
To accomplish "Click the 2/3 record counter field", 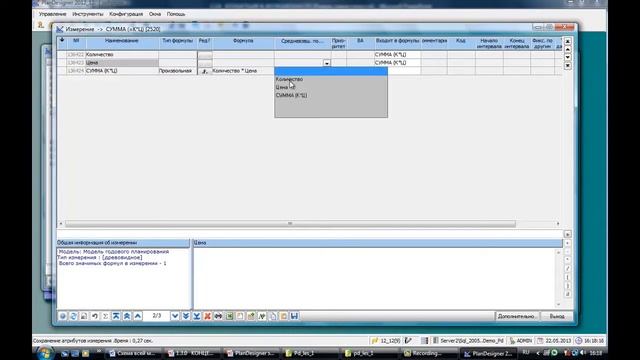I will [x=156, y=316].
